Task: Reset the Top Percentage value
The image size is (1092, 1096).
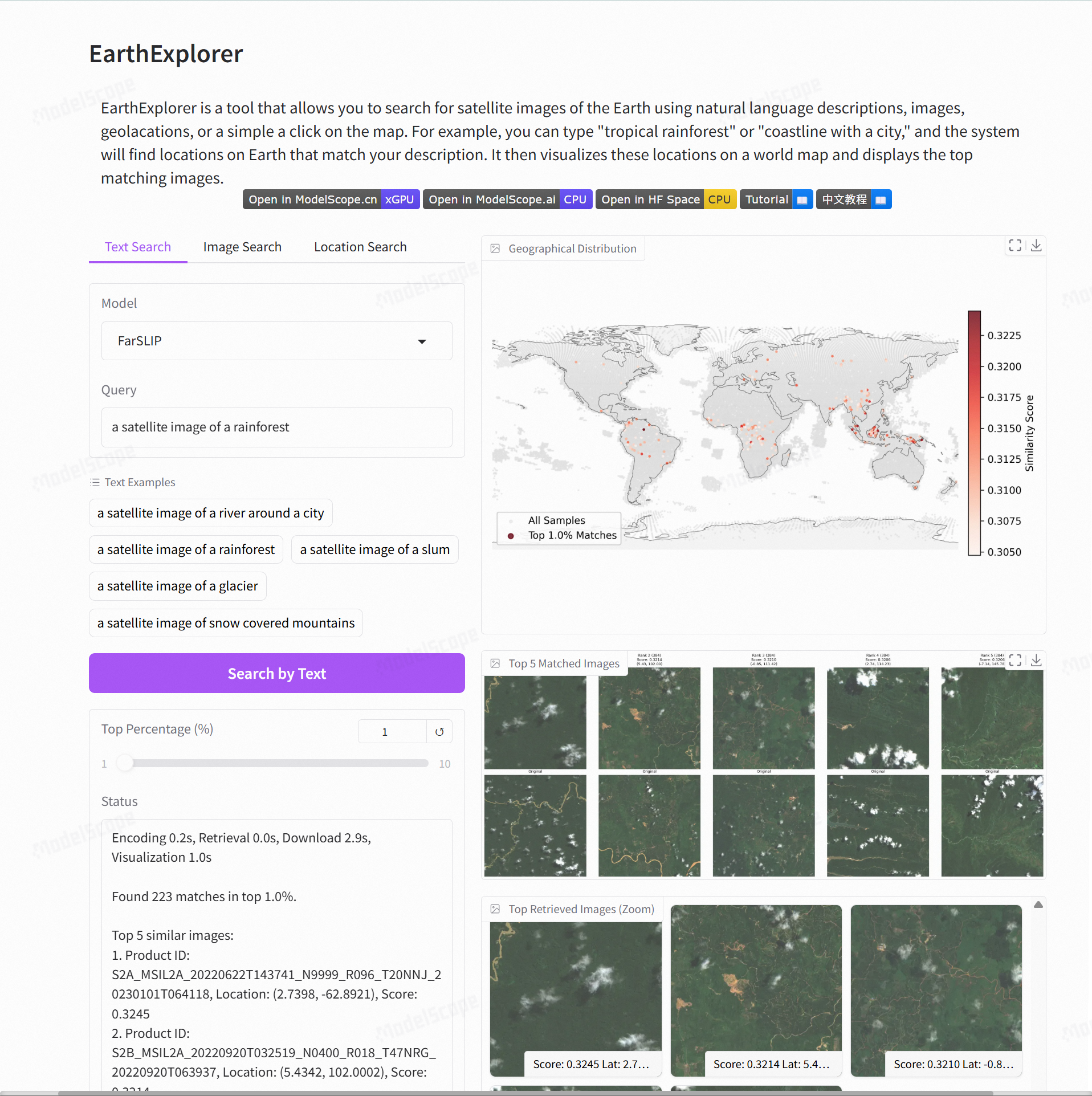Action: click(439, 732)
